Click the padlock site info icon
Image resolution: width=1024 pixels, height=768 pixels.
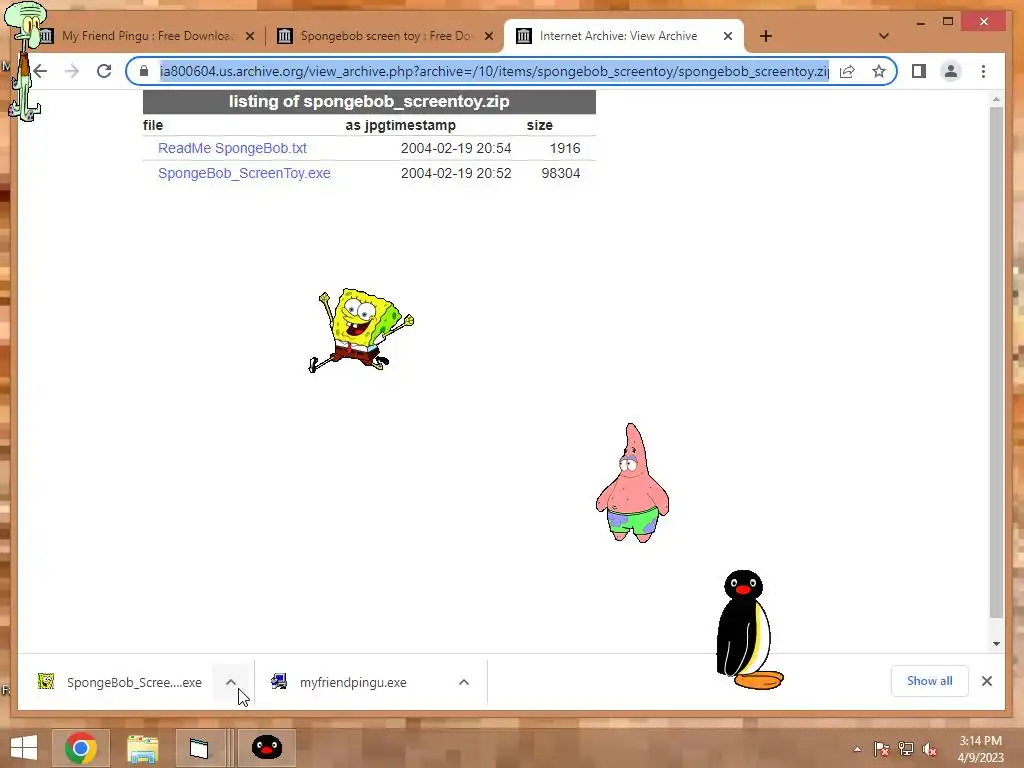click(144, 71)
